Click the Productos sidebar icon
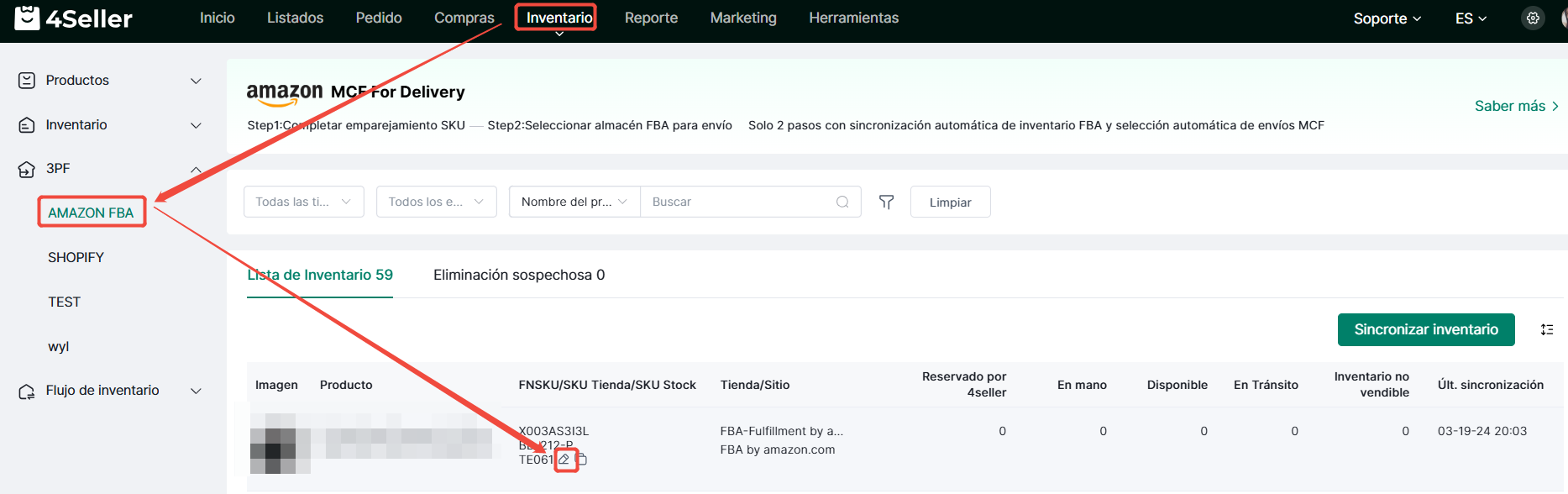Viewport: 1568px width, 494px height. pos(27,81)
